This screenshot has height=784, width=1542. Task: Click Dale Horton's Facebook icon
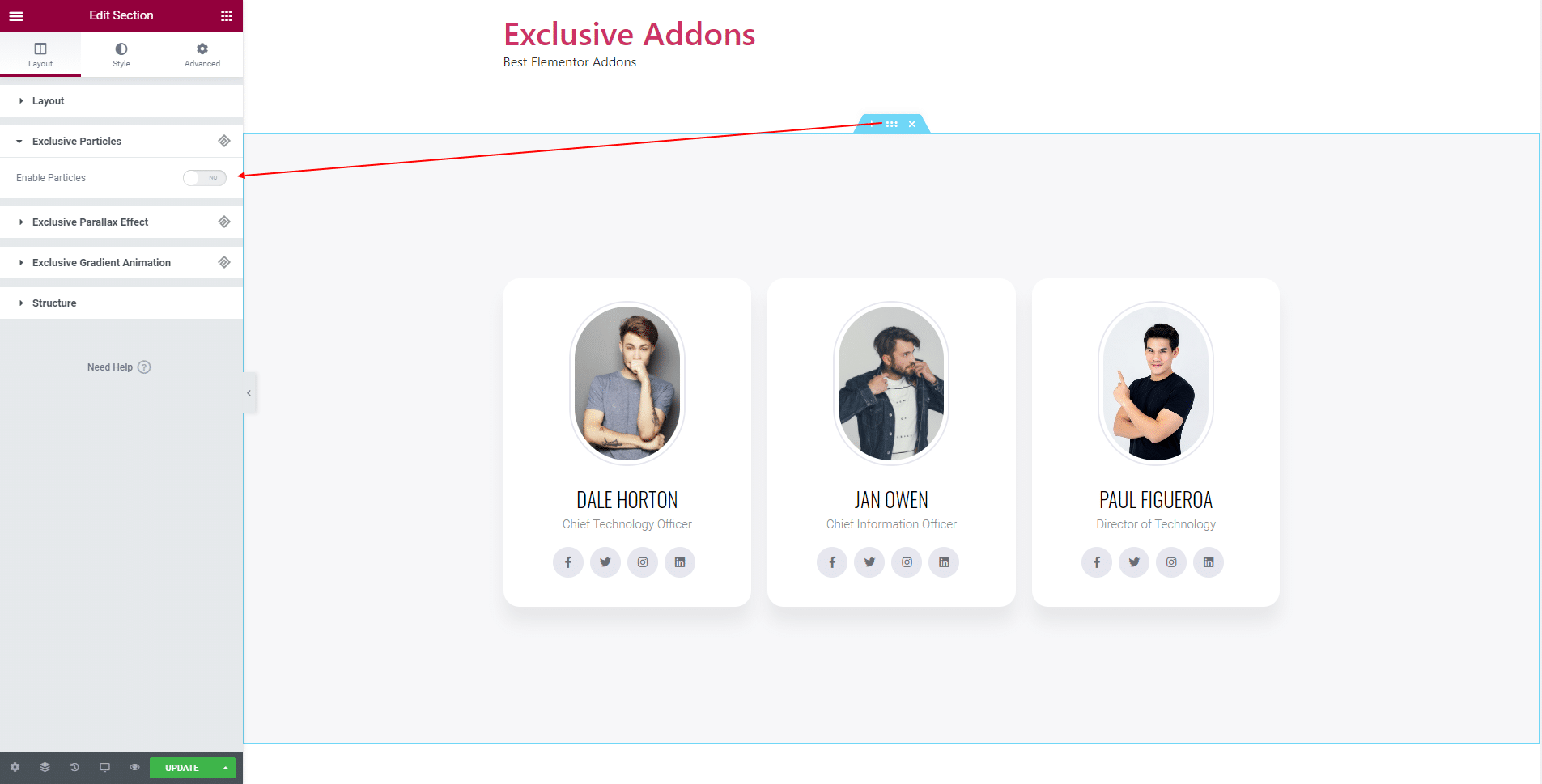(568, 562)
